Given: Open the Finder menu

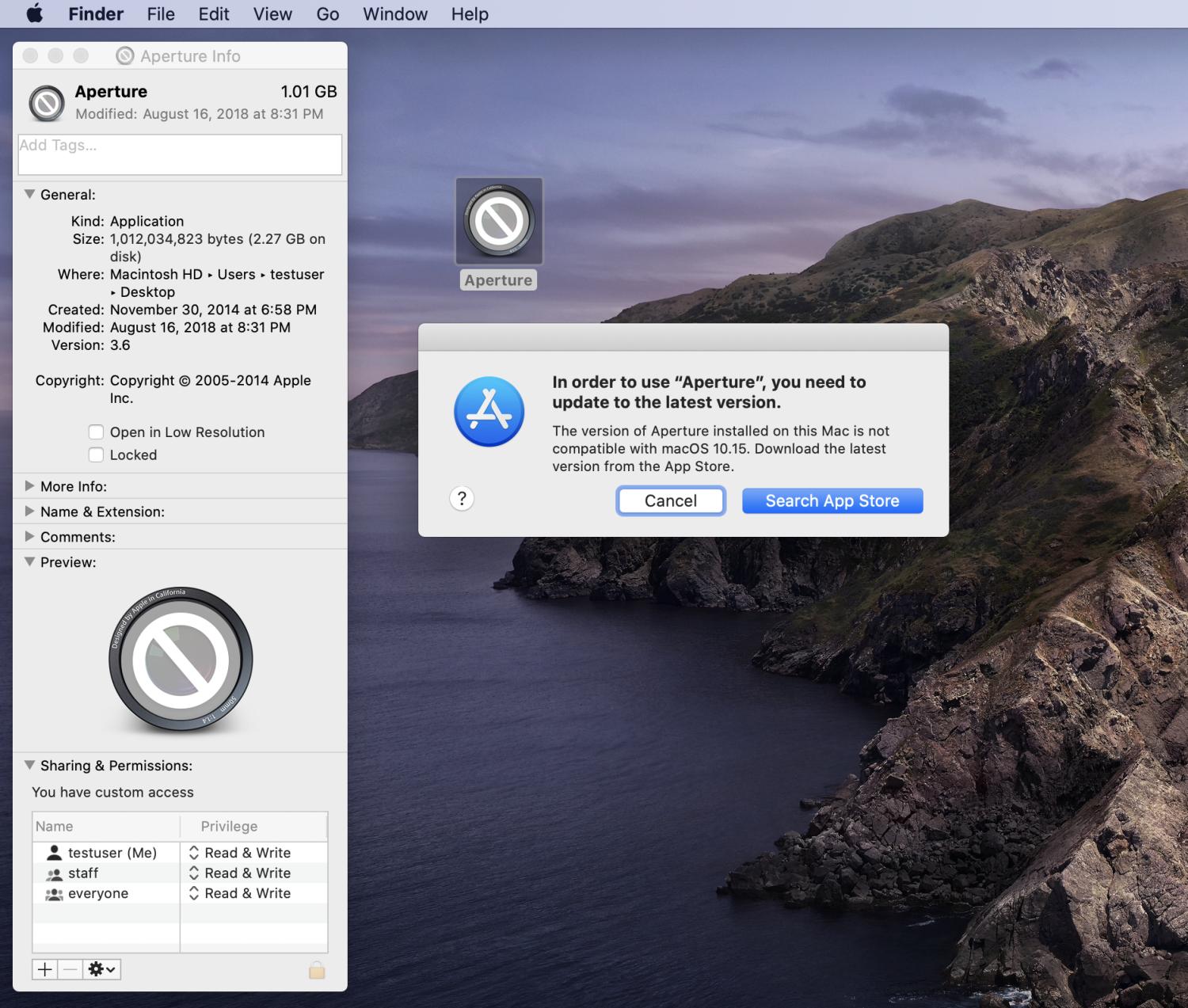Looking at the screenshot, I should (96, 13).
